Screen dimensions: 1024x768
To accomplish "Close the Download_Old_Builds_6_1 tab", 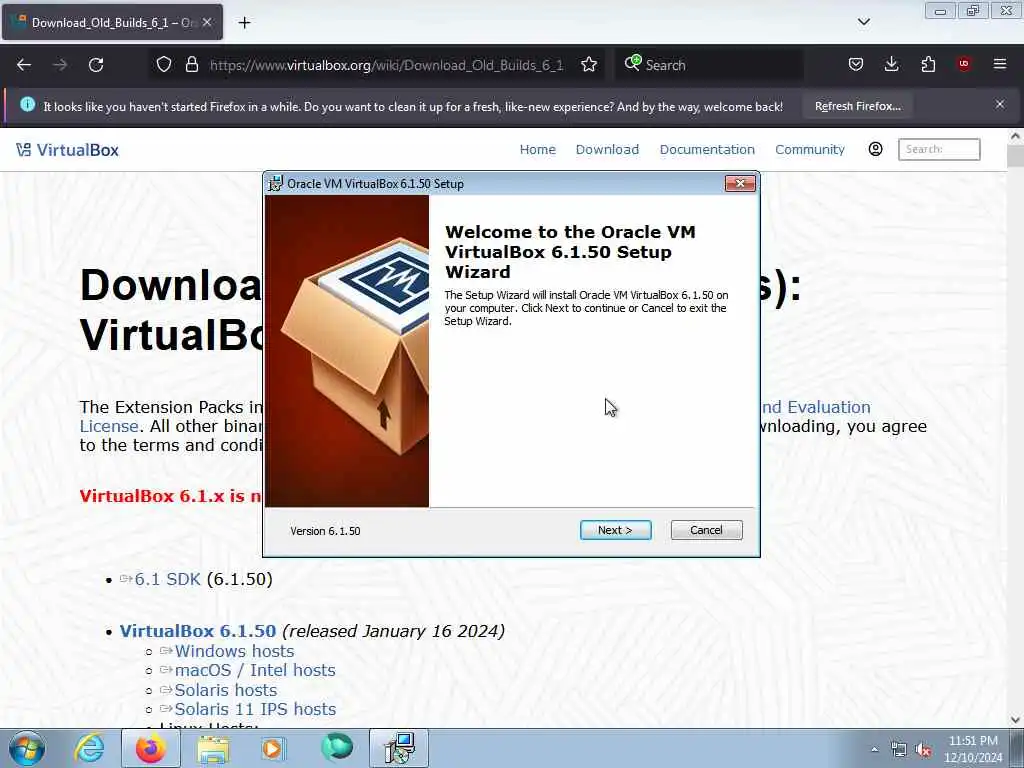I will (x=206, y=22).
